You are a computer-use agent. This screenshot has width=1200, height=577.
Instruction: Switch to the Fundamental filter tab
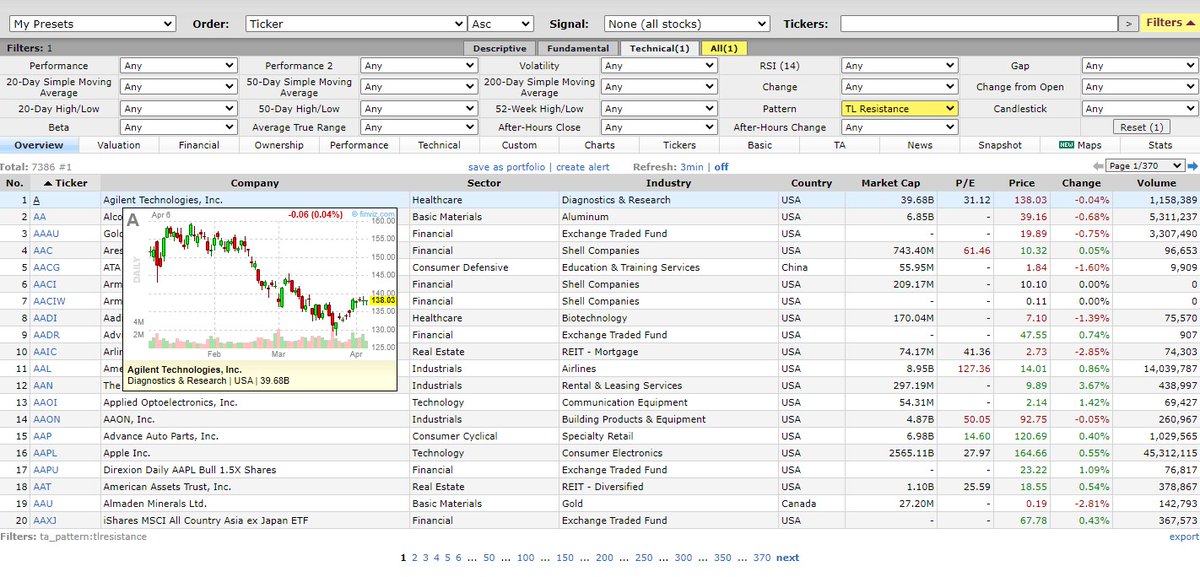tap(577, 48)
